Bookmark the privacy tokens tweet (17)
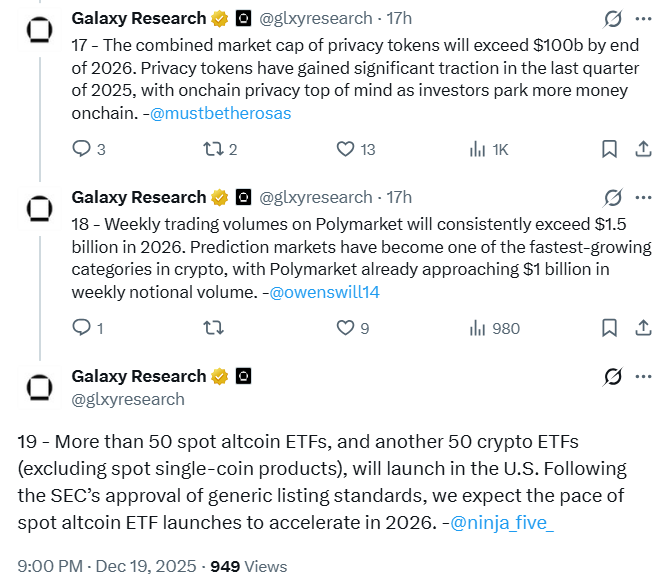 coord(609,149)
